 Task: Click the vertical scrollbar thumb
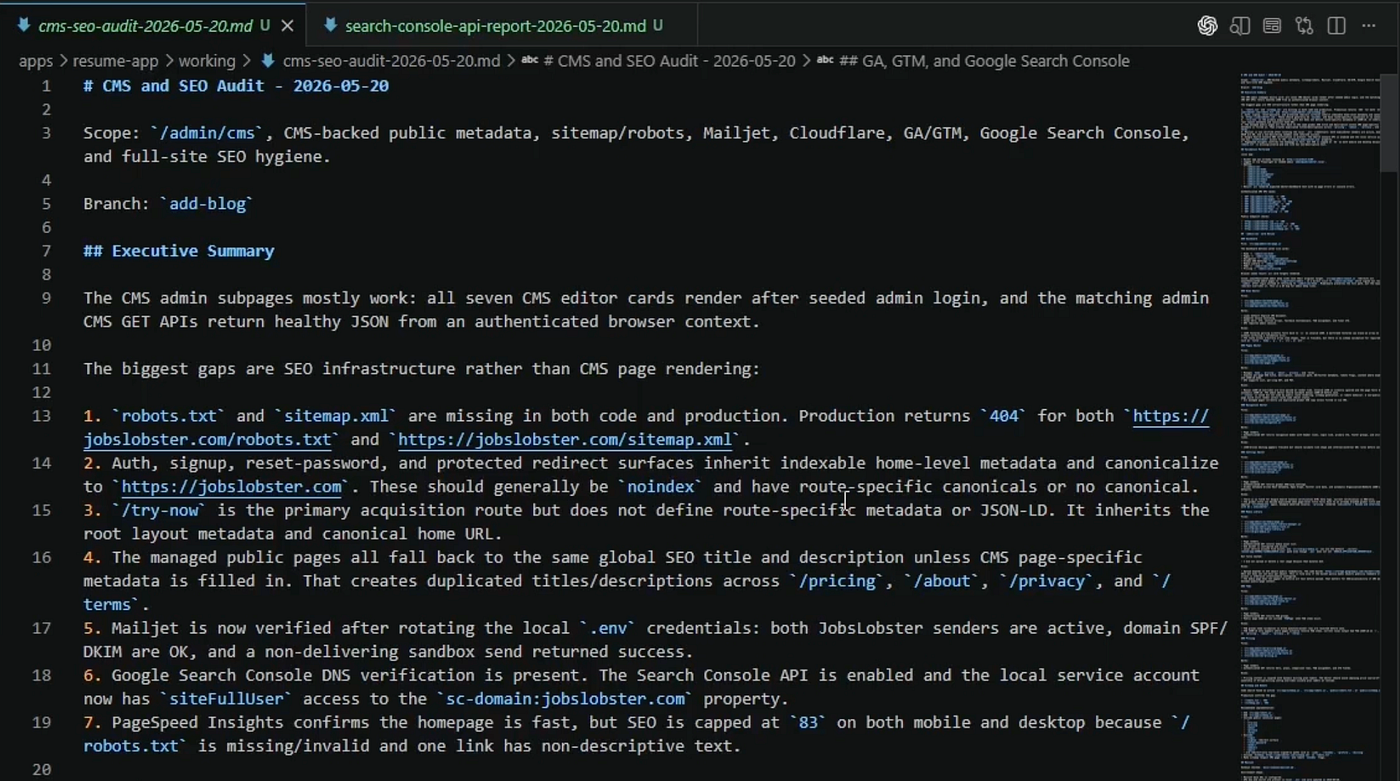coord(1390,122)
